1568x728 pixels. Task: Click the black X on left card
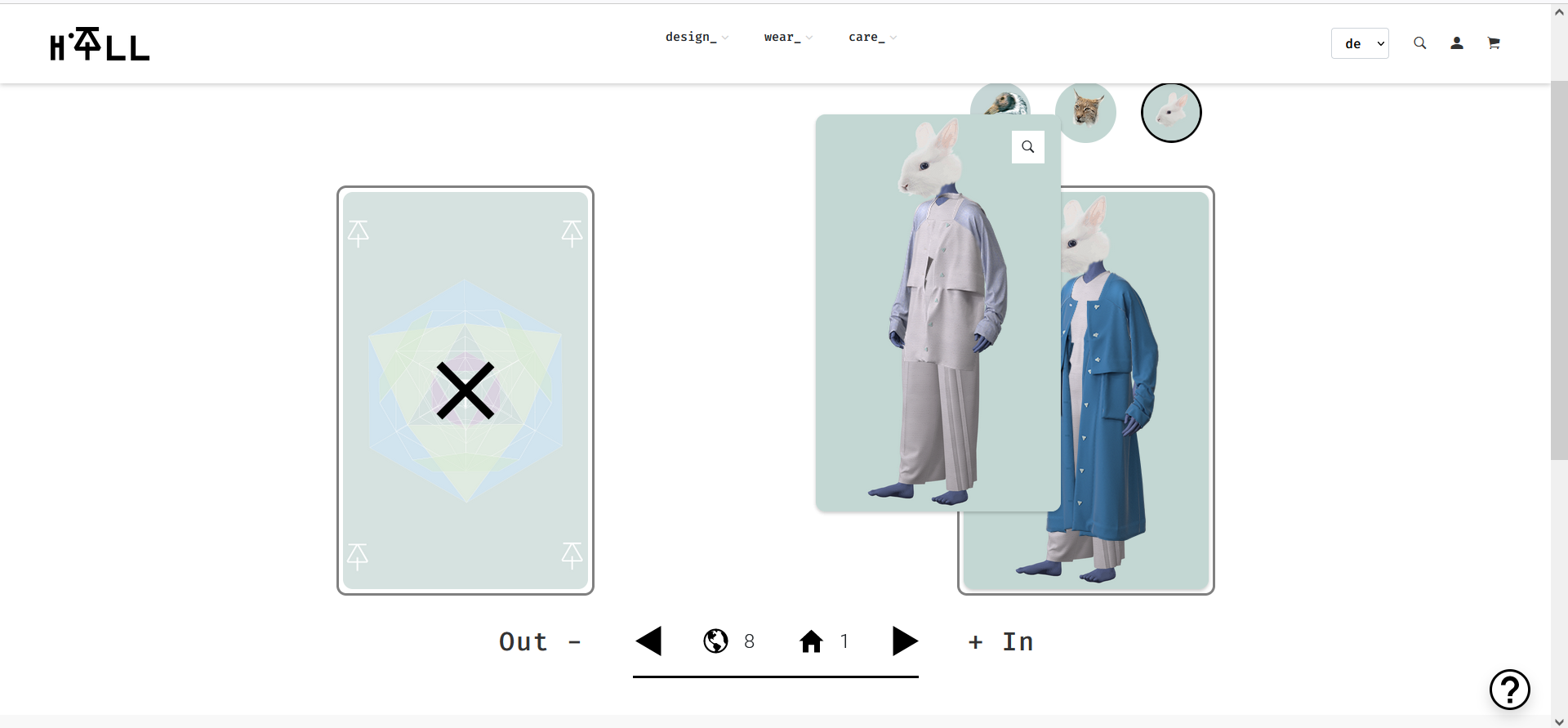465,391
